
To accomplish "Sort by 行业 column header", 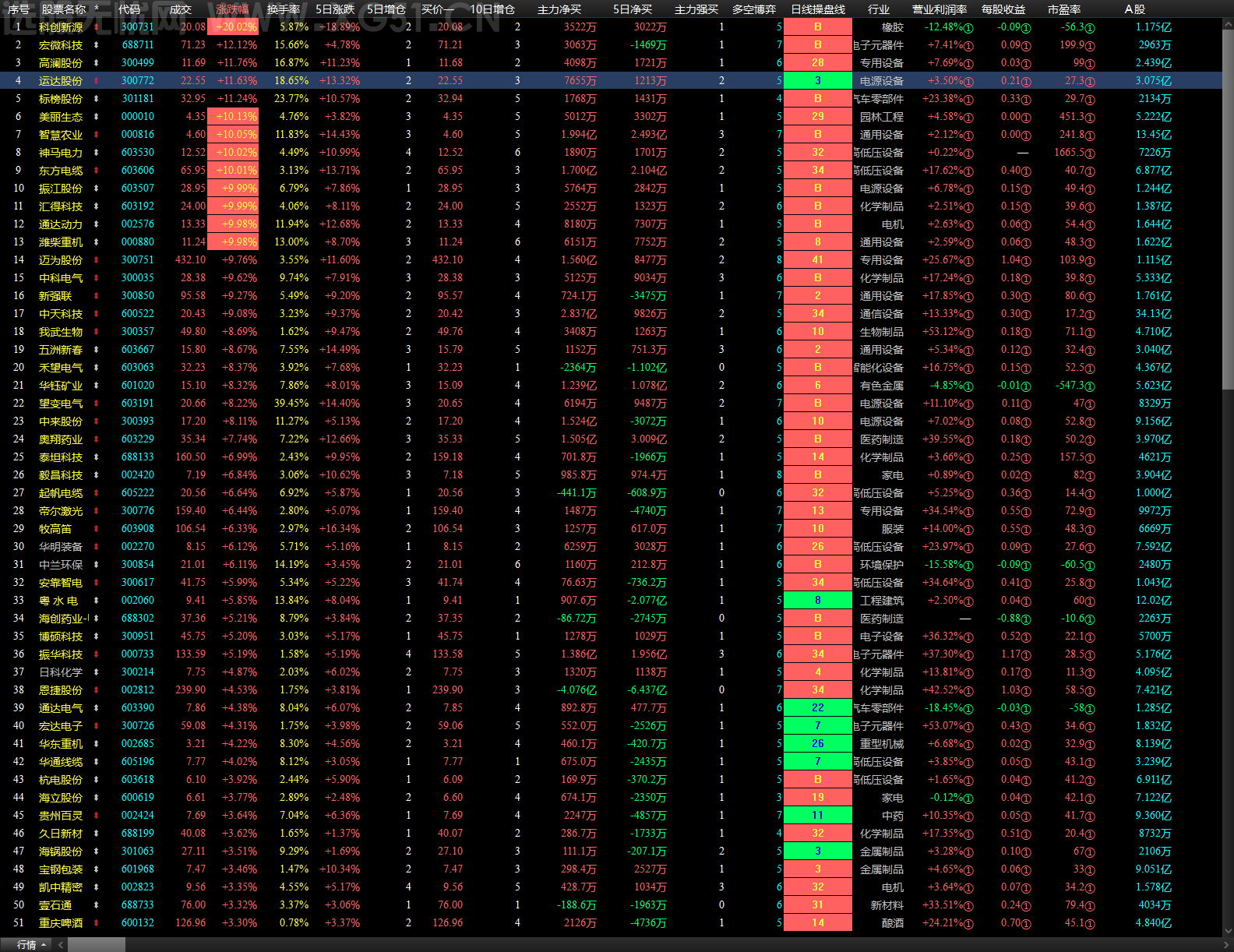I will point(879,9).
